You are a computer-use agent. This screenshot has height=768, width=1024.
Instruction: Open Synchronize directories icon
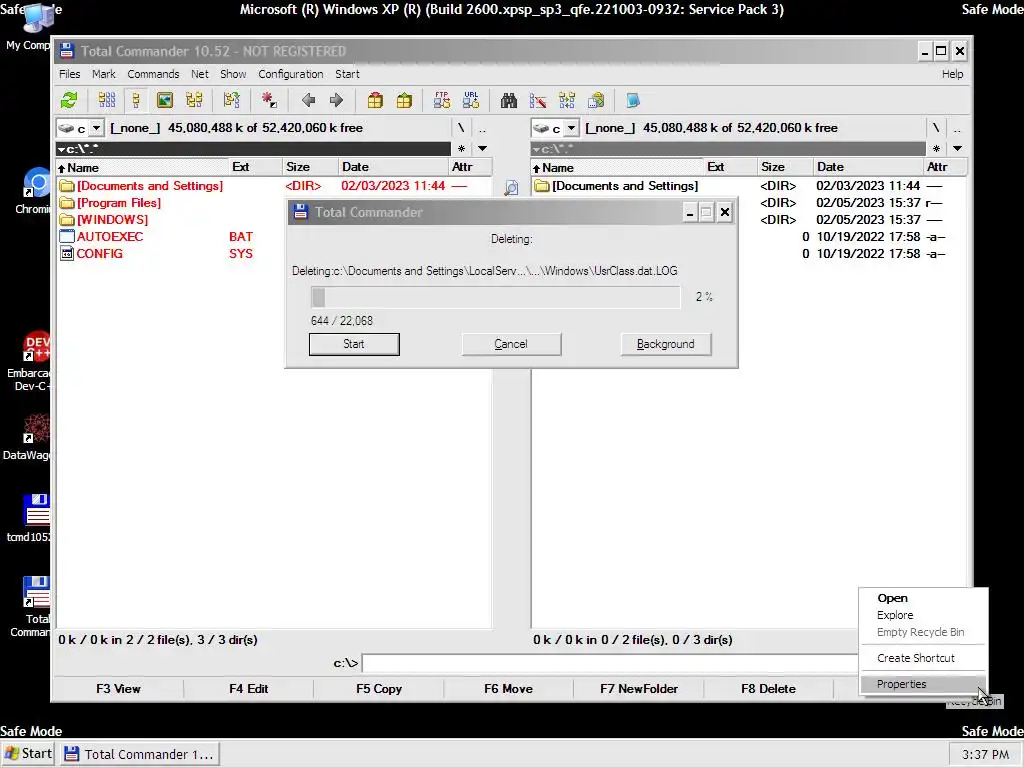(567, 100)
